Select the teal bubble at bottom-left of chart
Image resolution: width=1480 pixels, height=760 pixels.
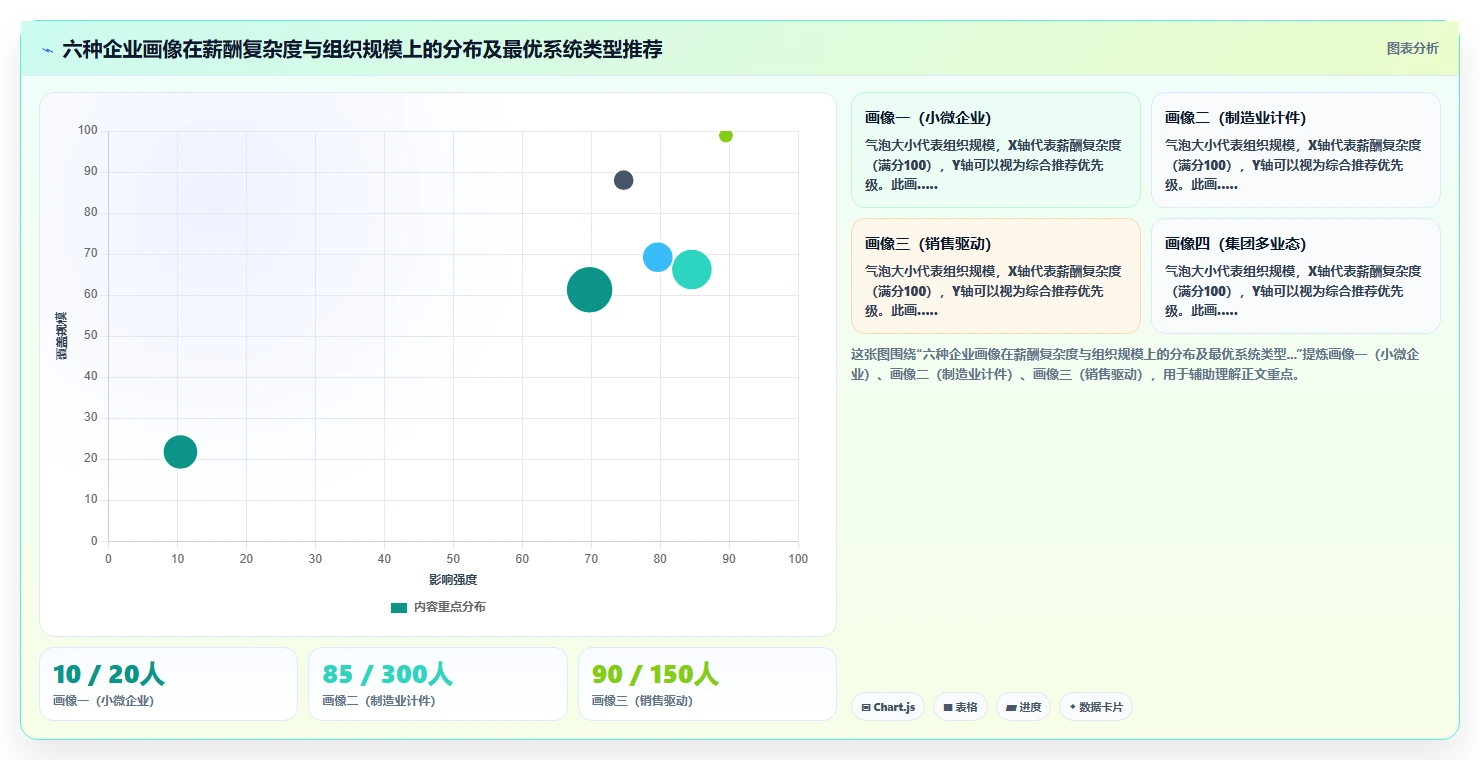(180, 452)
